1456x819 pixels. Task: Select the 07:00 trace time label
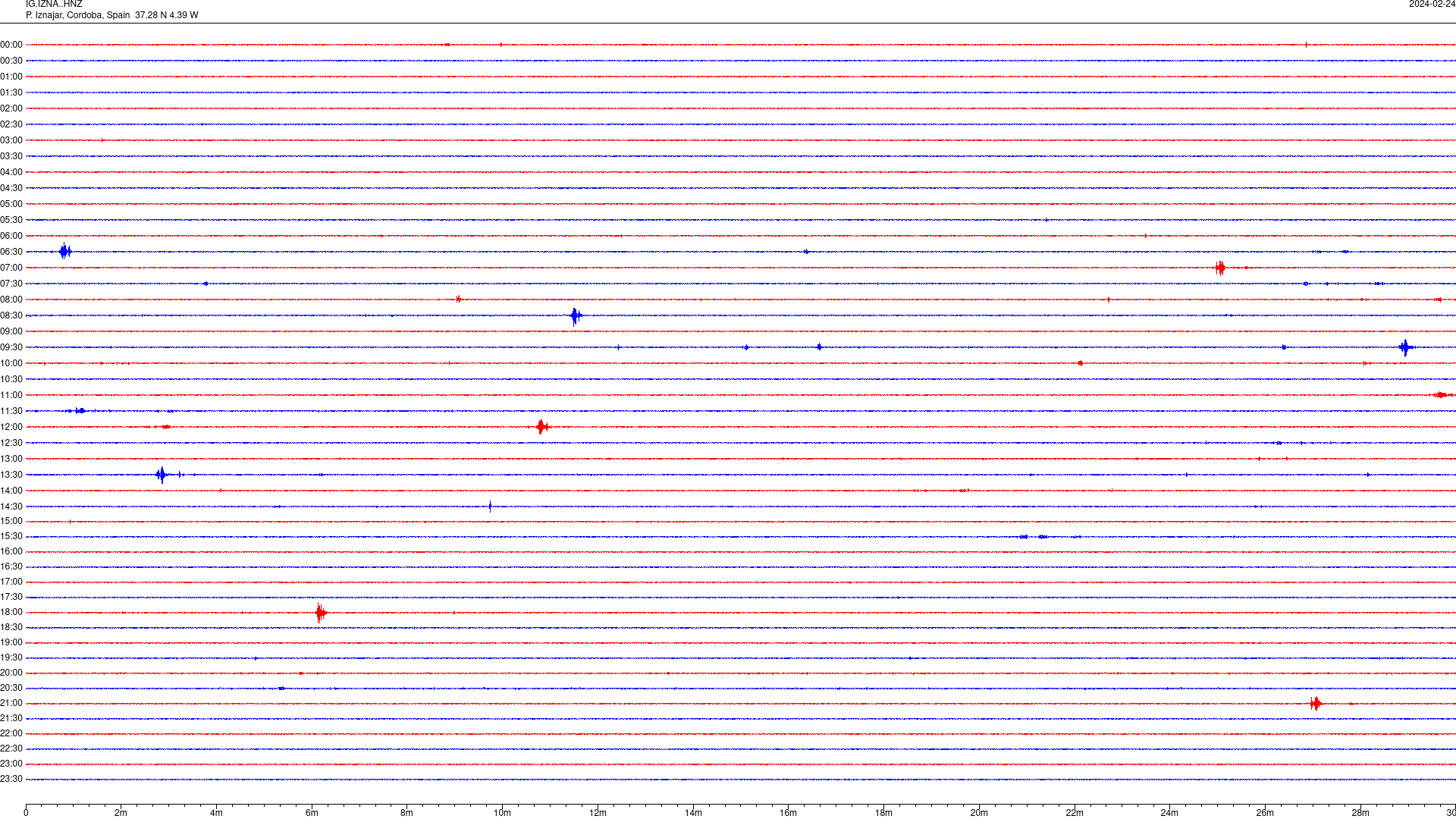point(11,268)
